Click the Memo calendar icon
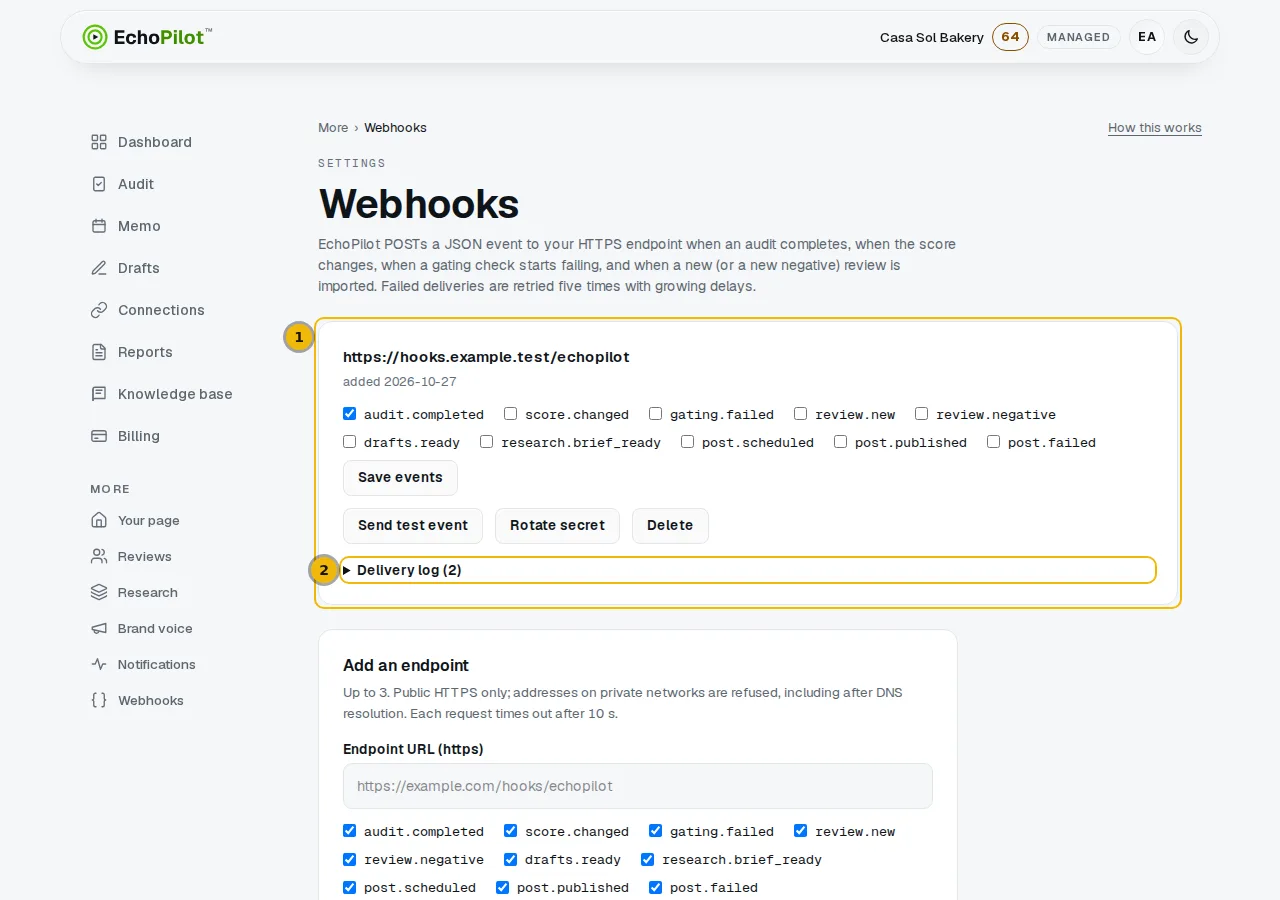This screenshot has height=900, width=1280. (99, 226)
